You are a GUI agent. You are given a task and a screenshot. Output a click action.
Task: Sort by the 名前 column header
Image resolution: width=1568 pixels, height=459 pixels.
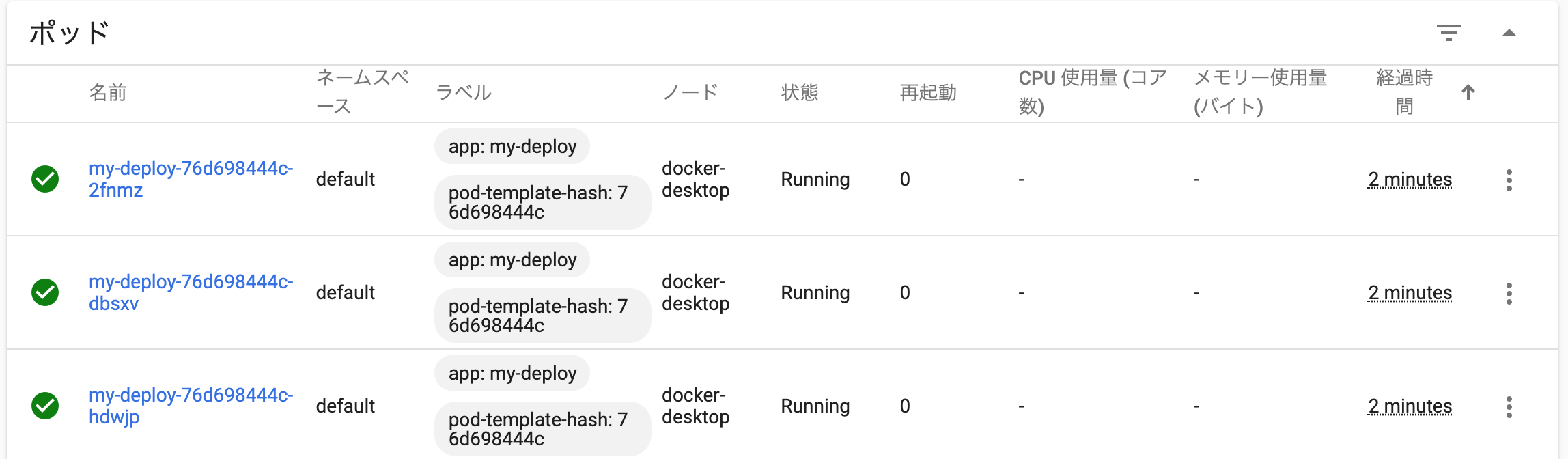pyautogui.click(x=108, y=92)
